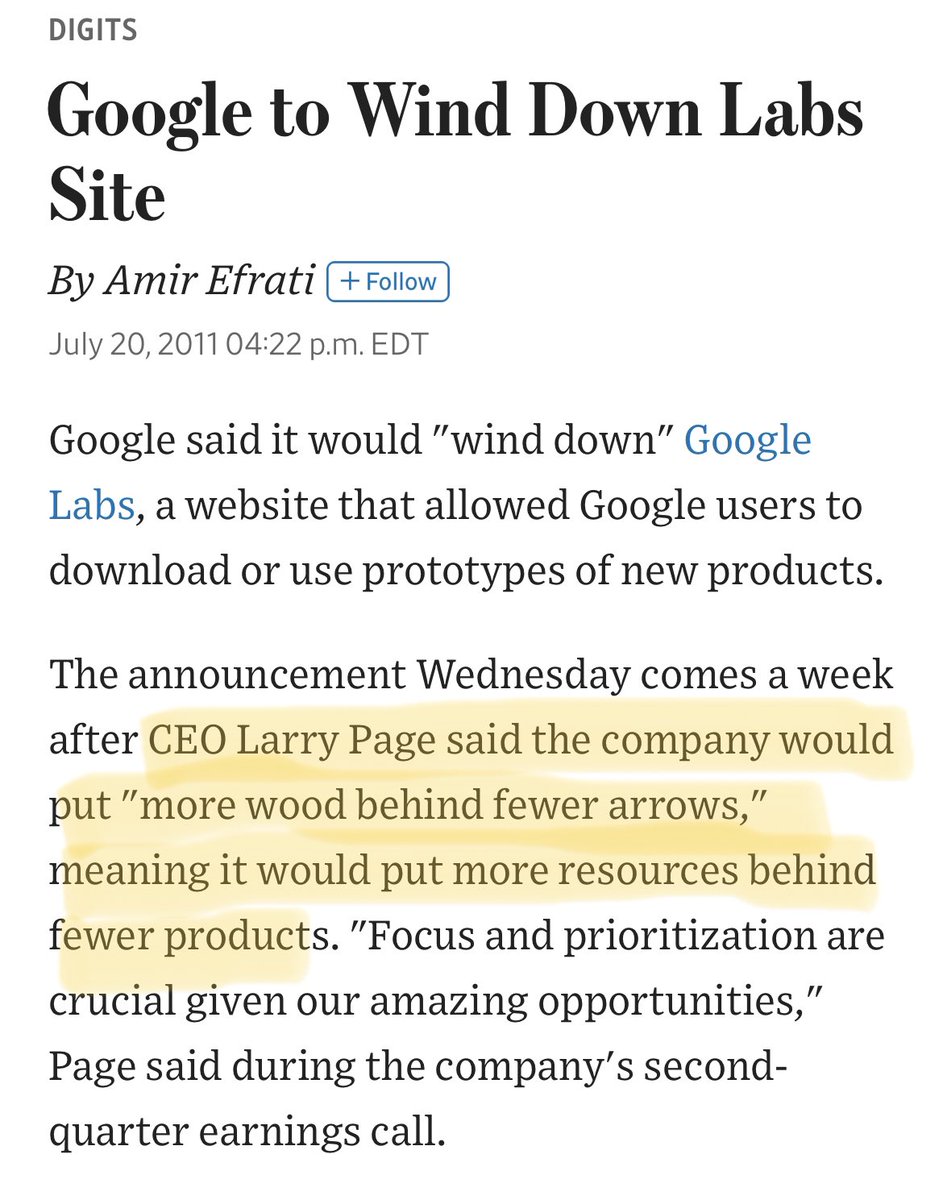Screen dimensions: 943x1200
Task: Click the word "By" in the byline
Action: 71,283
